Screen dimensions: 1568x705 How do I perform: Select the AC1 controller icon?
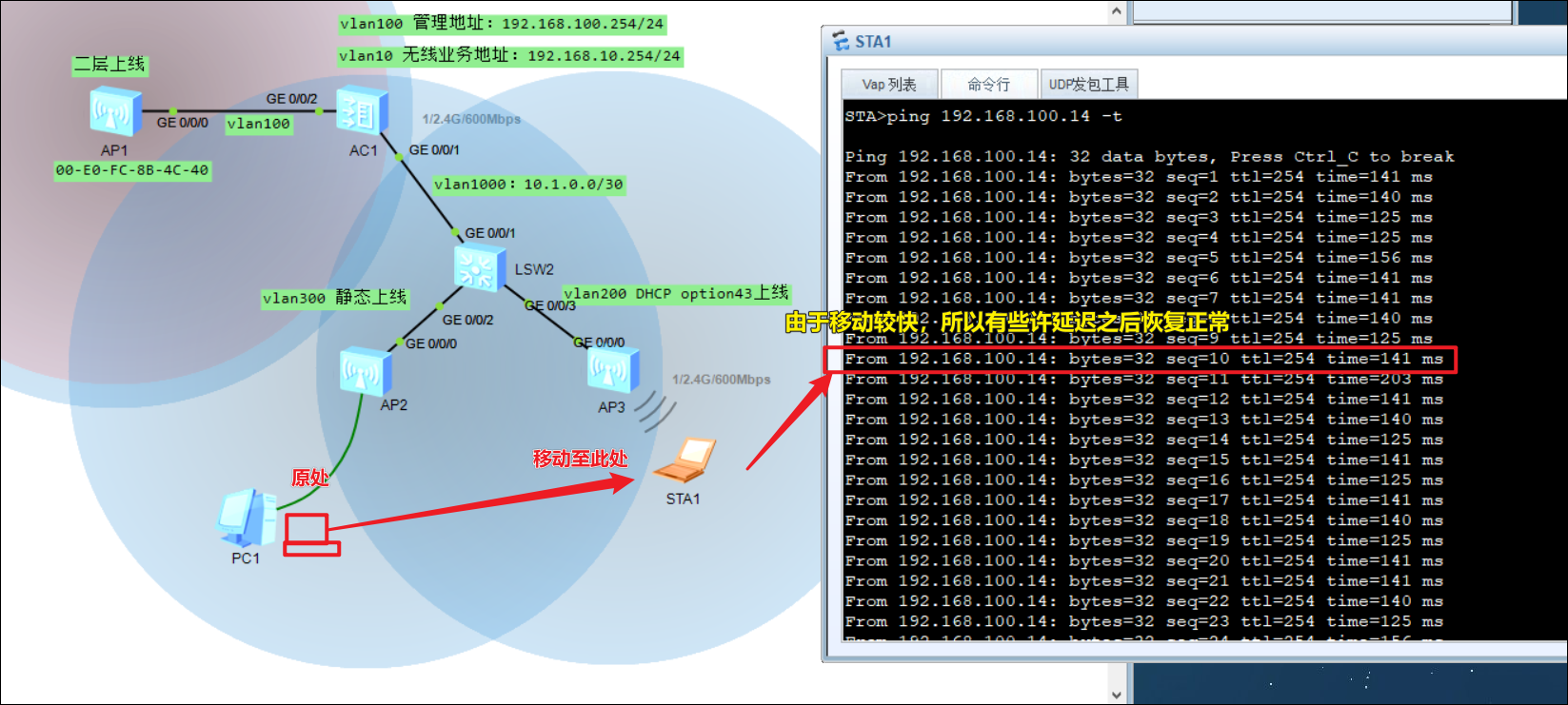pyautogui.click(x=363, y=112)
